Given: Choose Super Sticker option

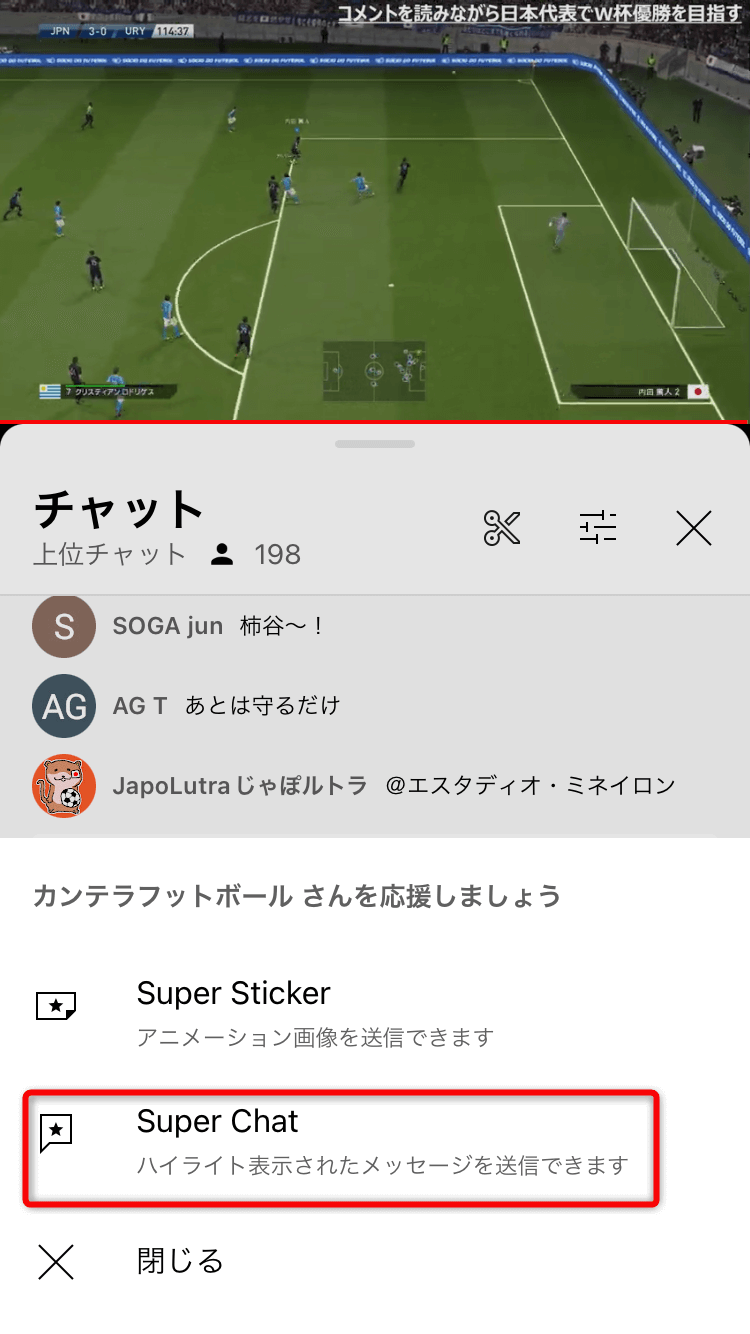Looking at the screenshot, I should (375, 1014).
